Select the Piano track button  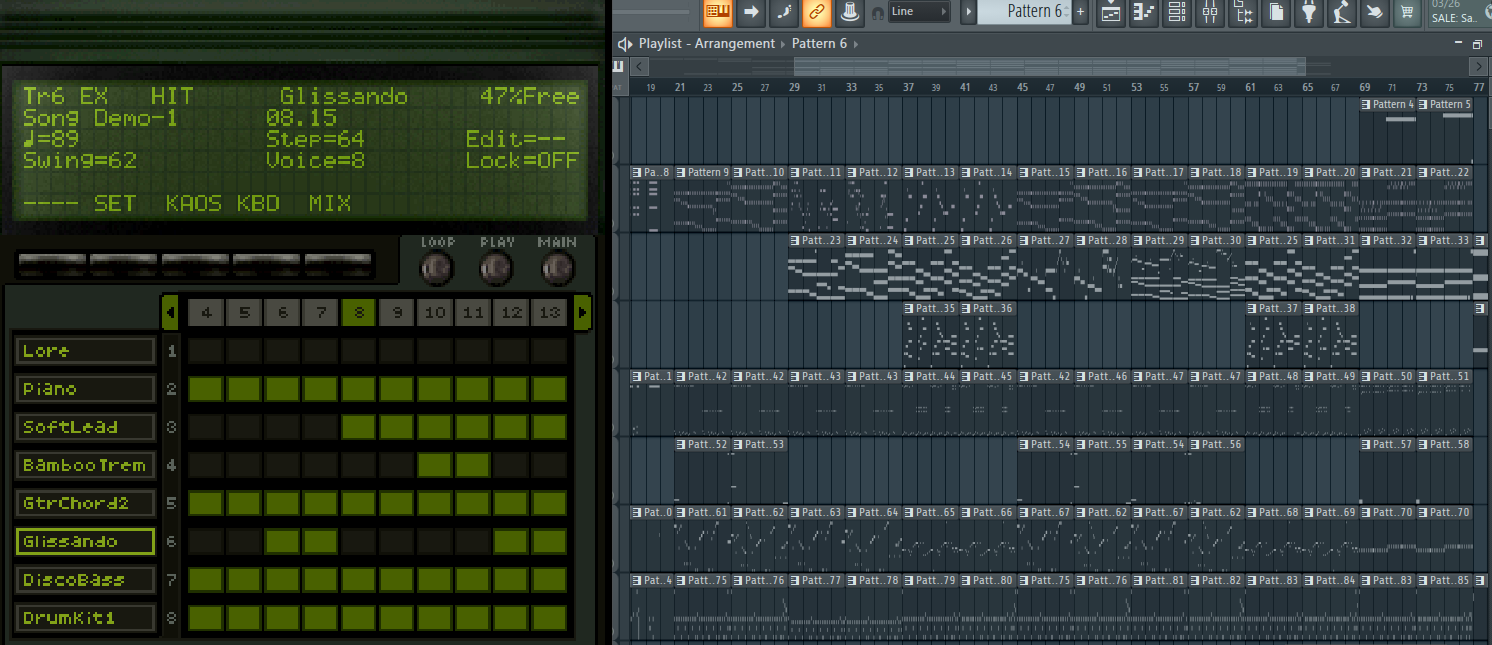point(85,389)
